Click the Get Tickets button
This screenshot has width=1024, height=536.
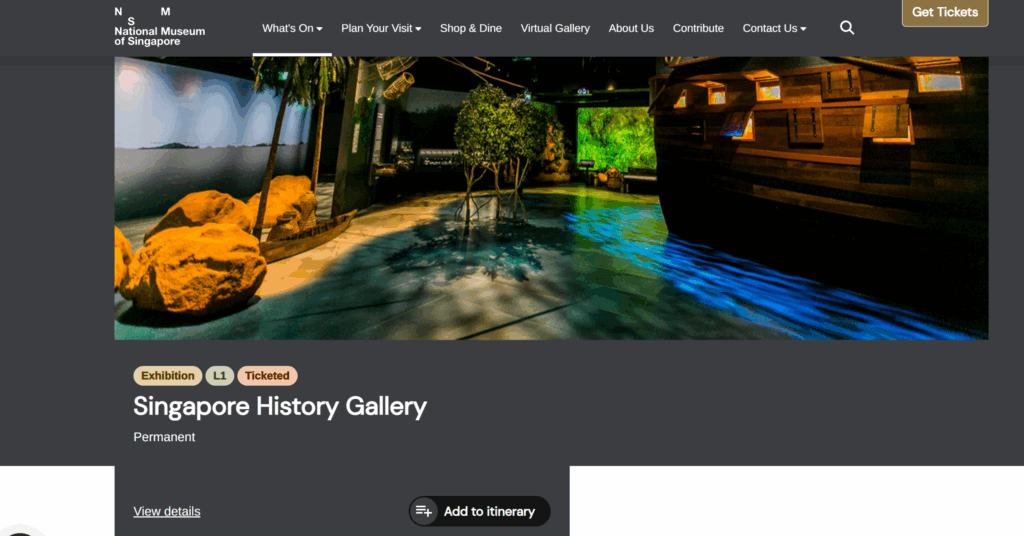945,12
